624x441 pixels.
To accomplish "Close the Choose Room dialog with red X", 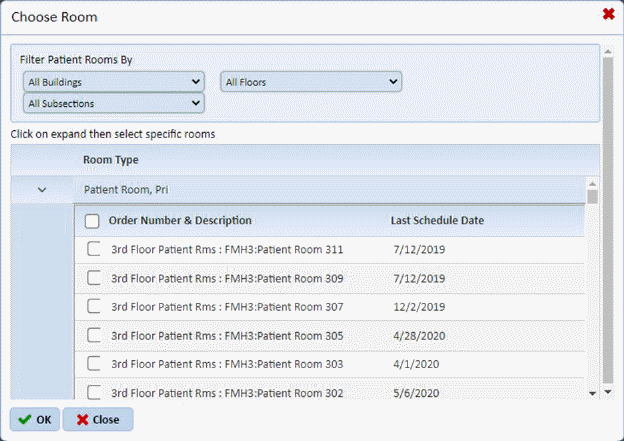I will (x=608, y=14).
